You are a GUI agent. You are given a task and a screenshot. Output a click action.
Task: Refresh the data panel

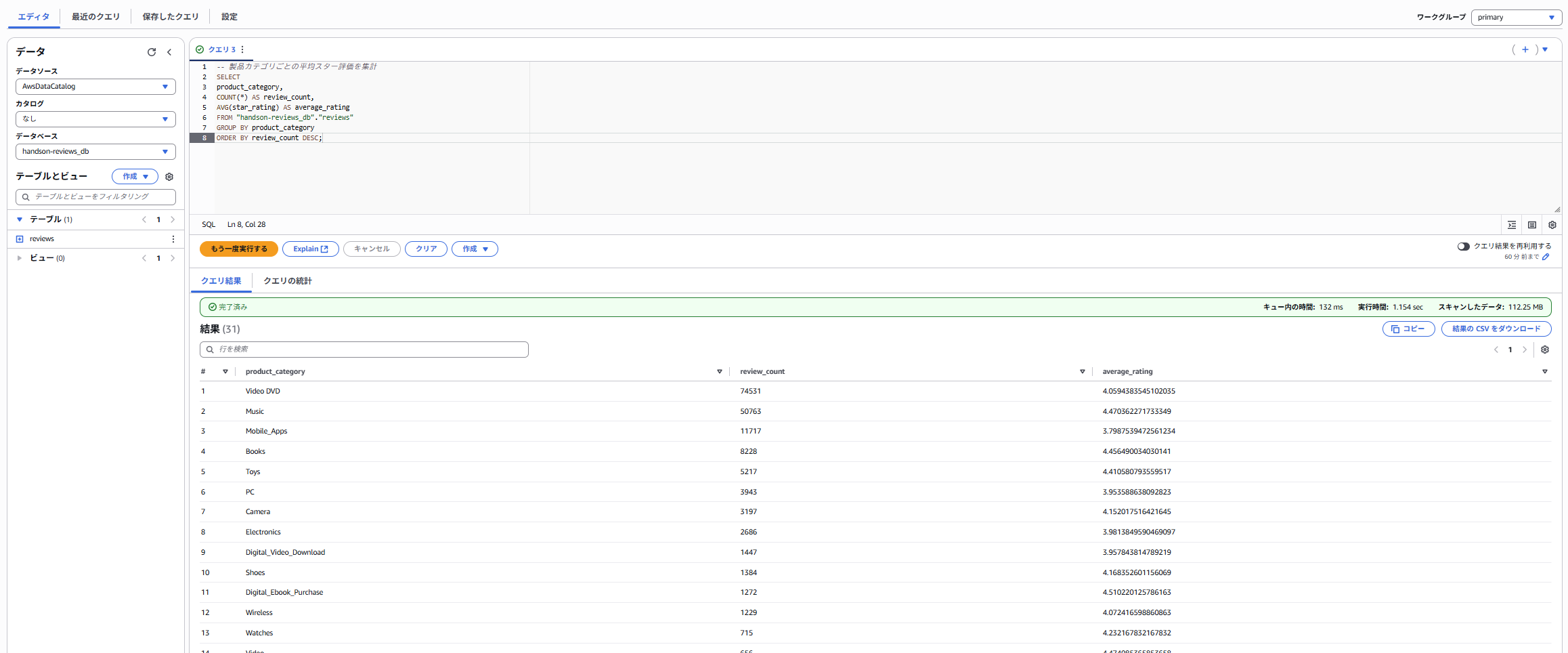tap(152, 52)
